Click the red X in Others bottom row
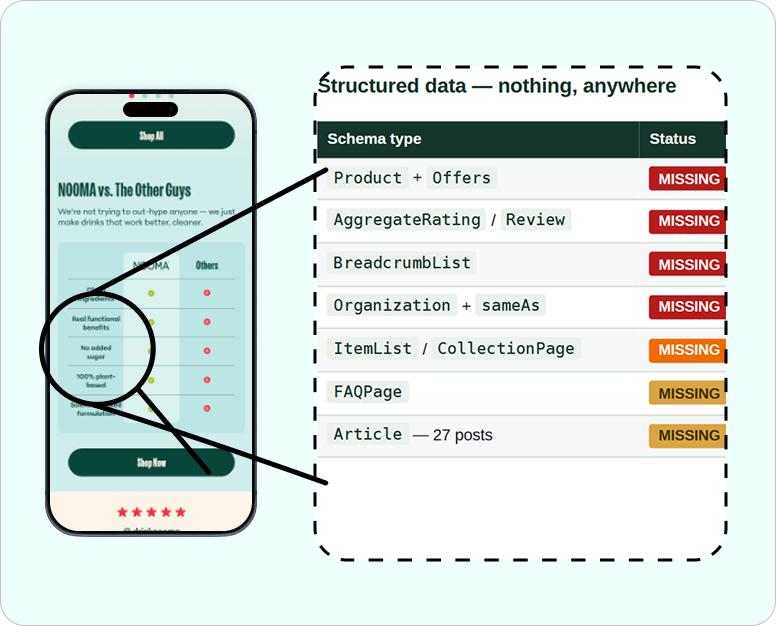Screen dimensions: 776x626 click(x=207, y=408)
